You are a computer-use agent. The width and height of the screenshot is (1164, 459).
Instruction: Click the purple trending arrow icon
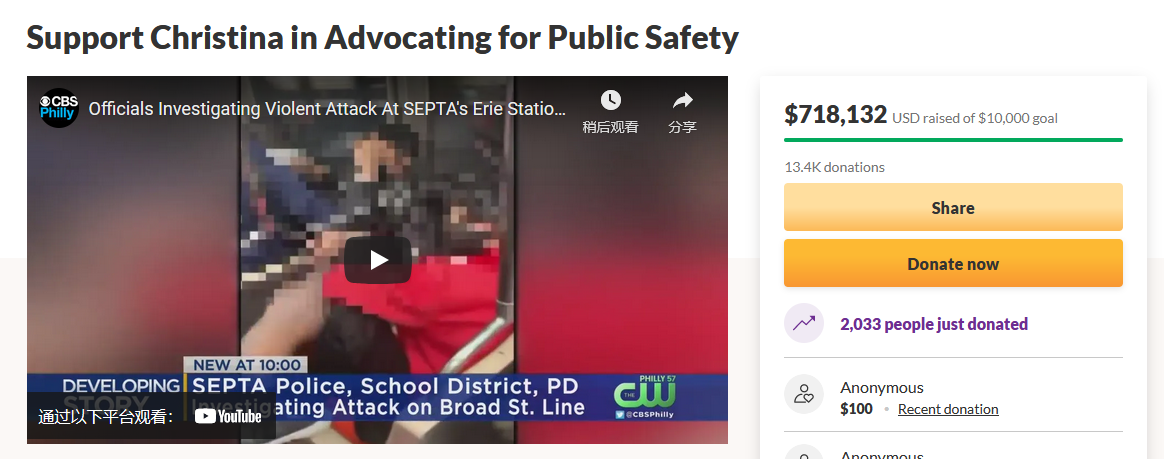point(804,323)
